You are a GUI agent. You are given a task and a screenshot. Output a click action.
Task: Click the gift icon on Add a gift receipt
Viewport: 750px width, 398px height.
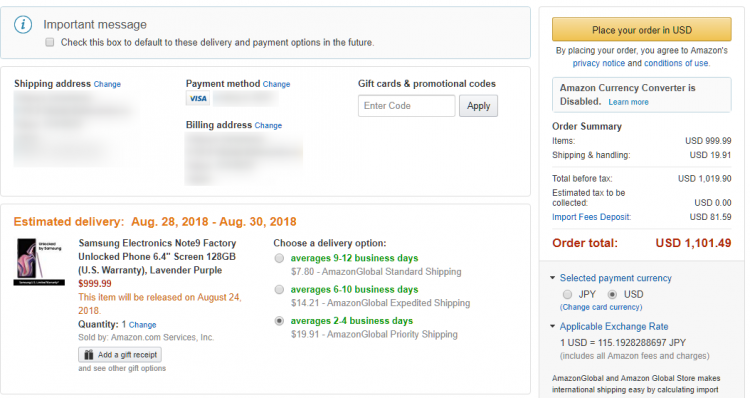point(88,354)
